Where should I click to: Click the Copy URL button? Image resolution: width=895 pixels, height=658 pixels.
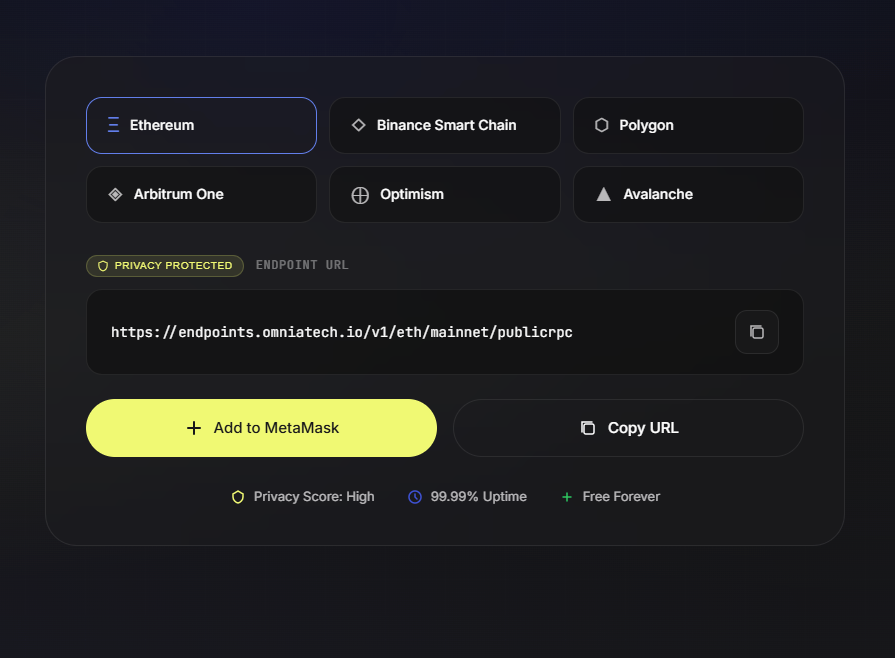[x=628, y=428]
